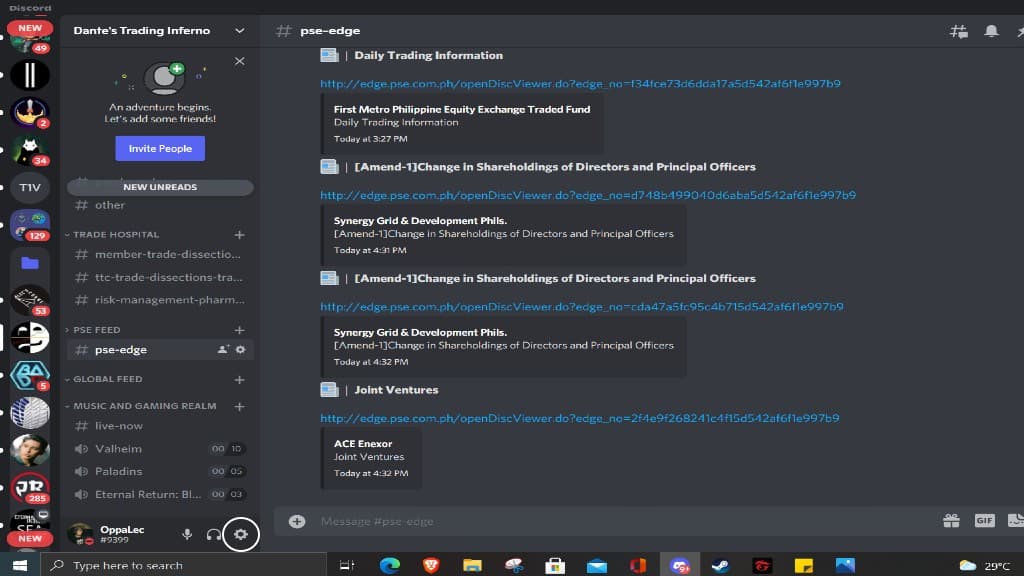Deafen with headphones icon

pyautogui.click(x=213, y=534)
